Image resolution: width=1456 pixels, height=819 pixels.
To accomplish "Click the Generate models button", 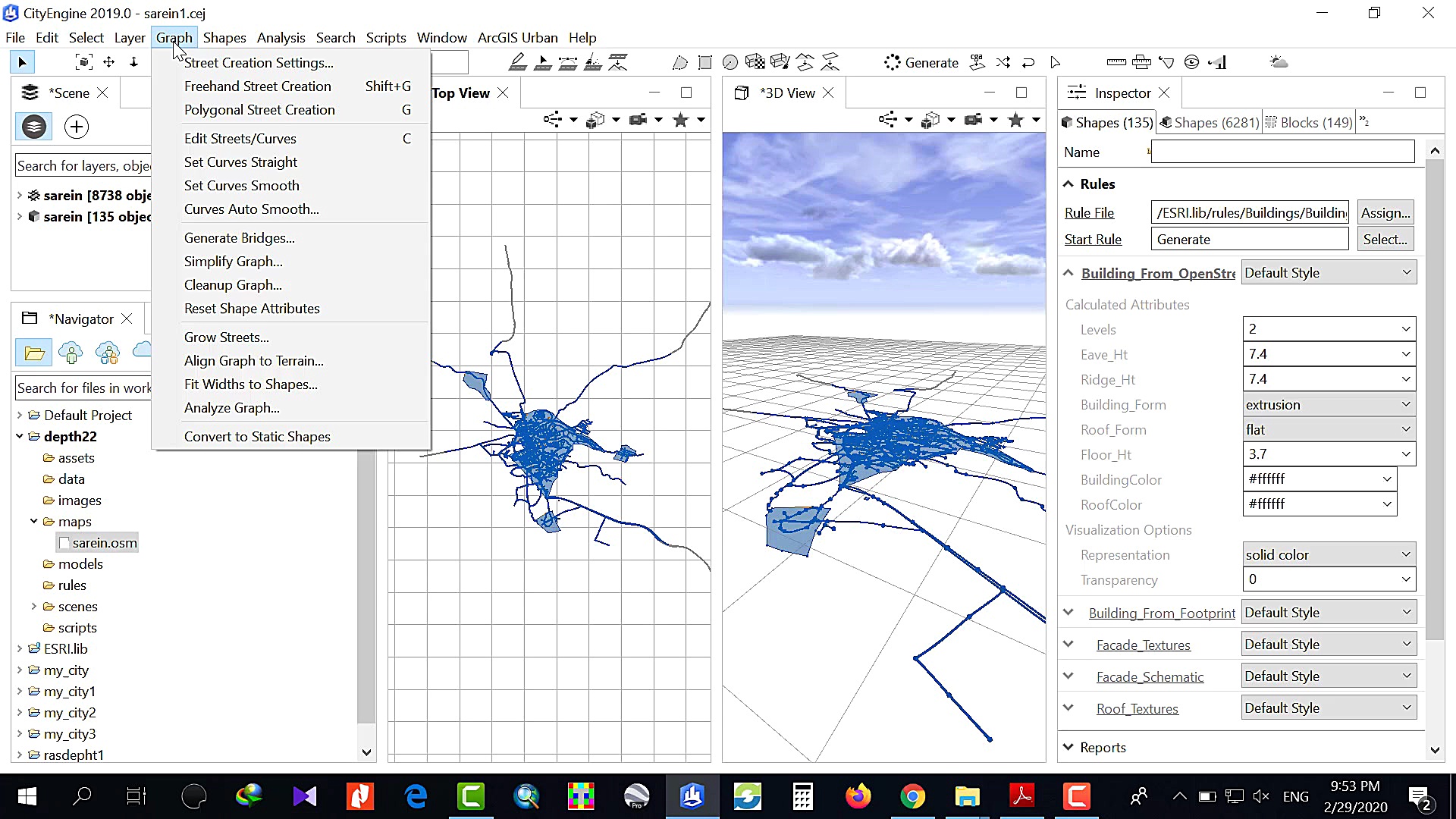I will (921, 63).
